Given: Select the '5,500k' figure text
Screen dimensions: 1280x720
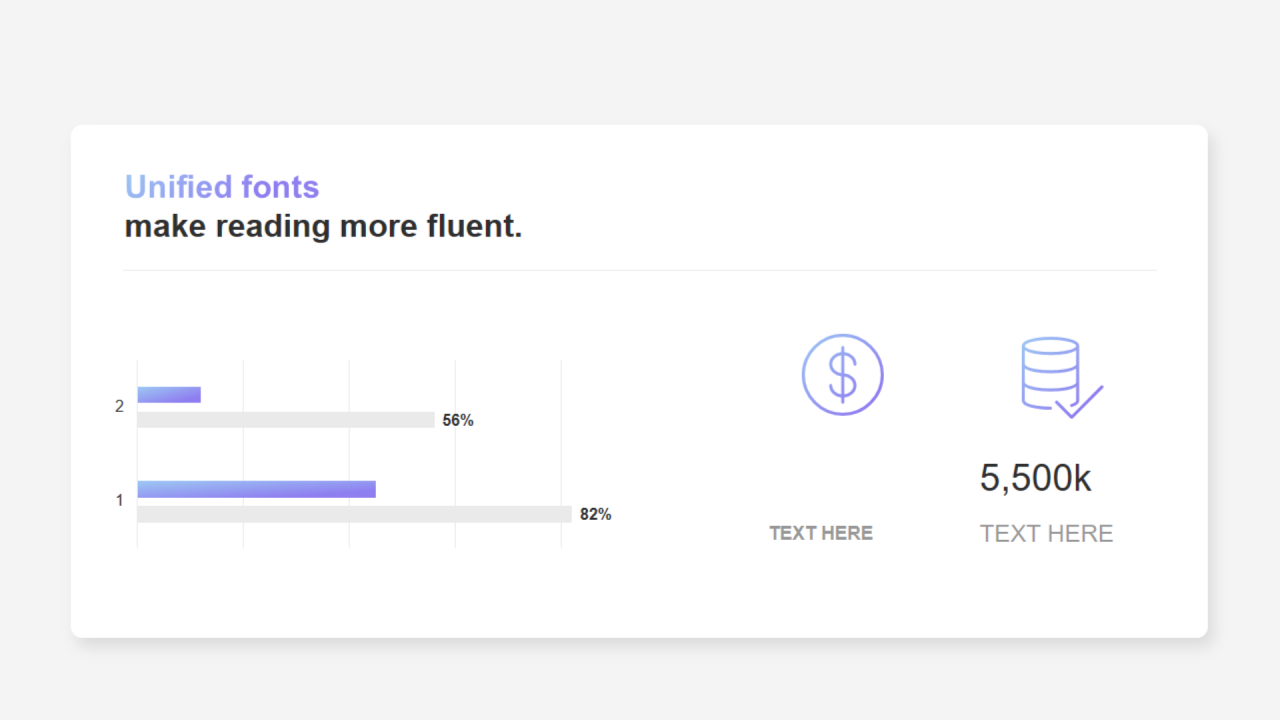Looking at the screenshot, I should (1035, 478).
